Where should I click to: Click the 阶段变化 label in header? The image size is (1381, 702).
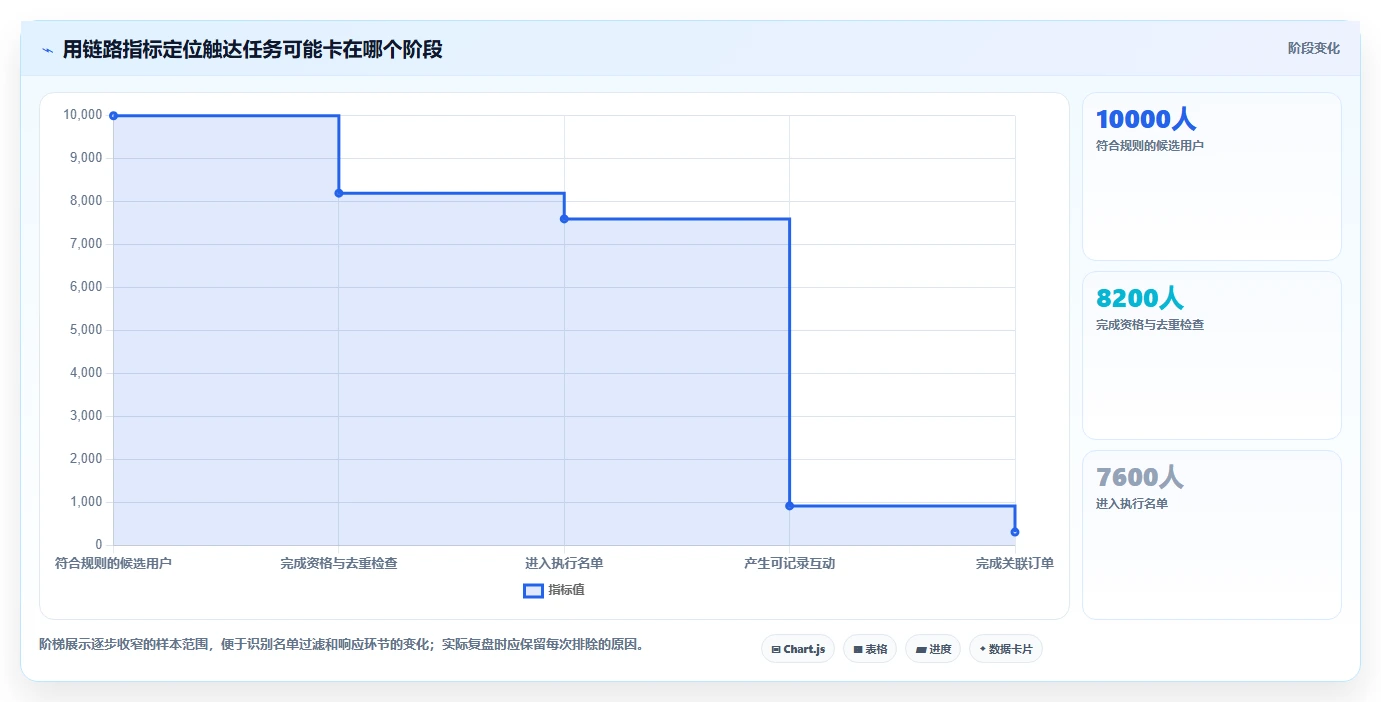1313,48
